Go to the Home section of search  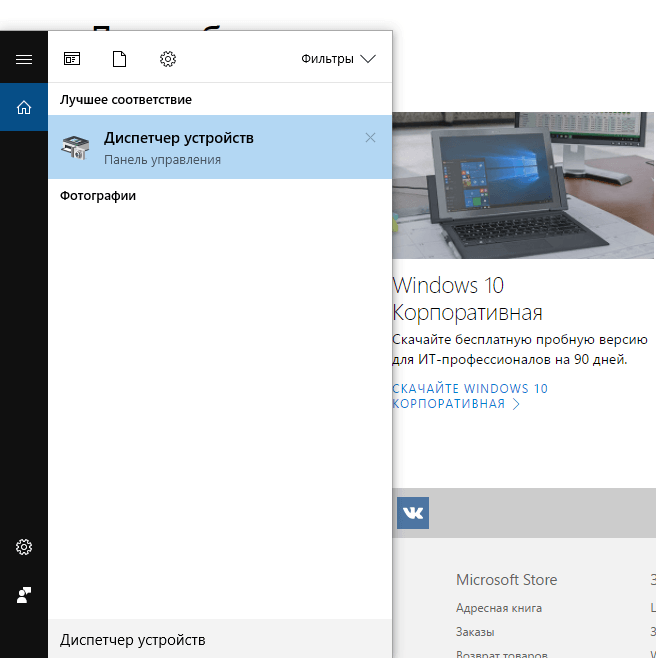click(x=24, y=107)
